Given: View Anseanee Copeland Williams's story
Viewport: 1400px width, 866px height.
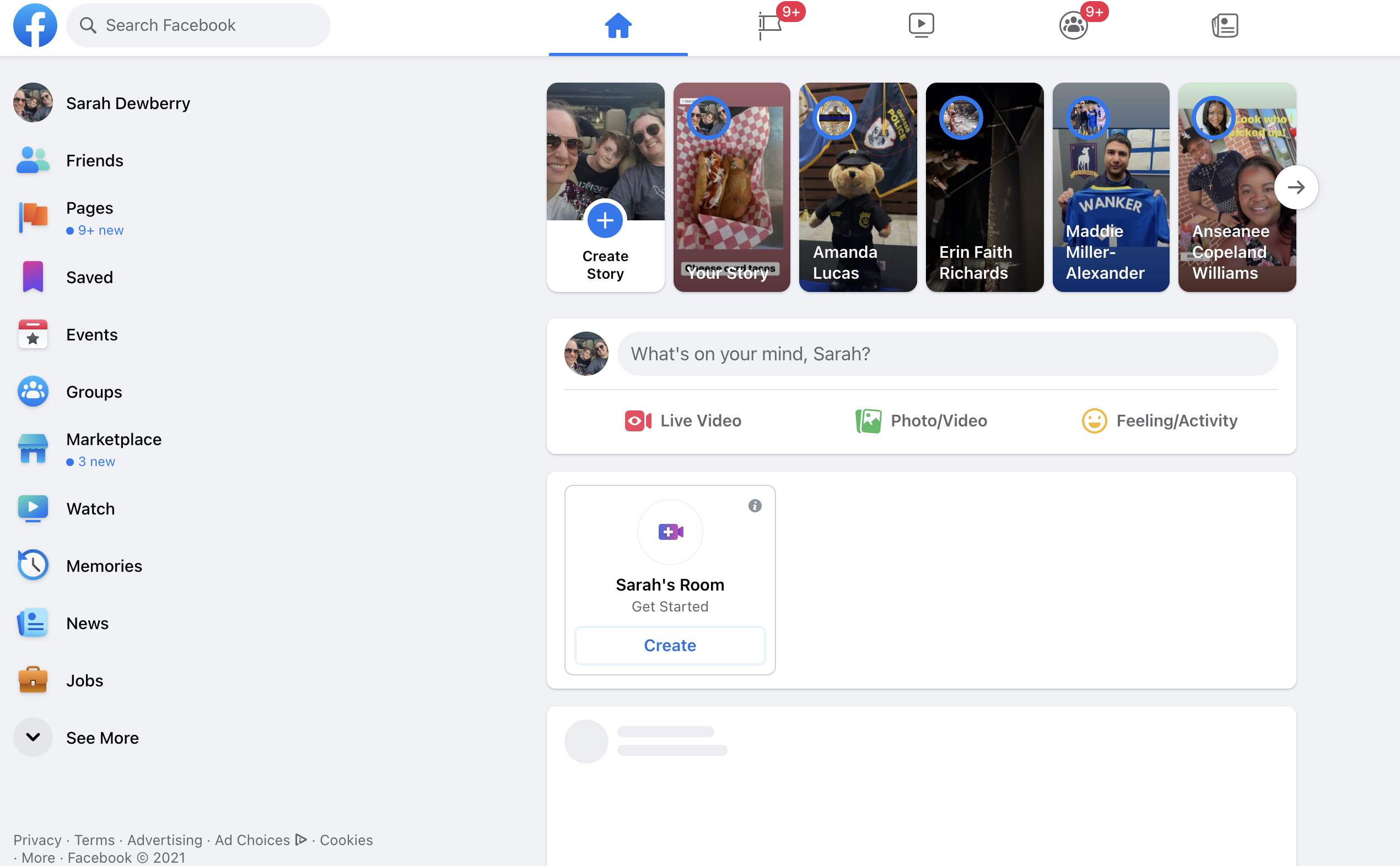Looking at the screenshot, I should tap(1237, 187).
